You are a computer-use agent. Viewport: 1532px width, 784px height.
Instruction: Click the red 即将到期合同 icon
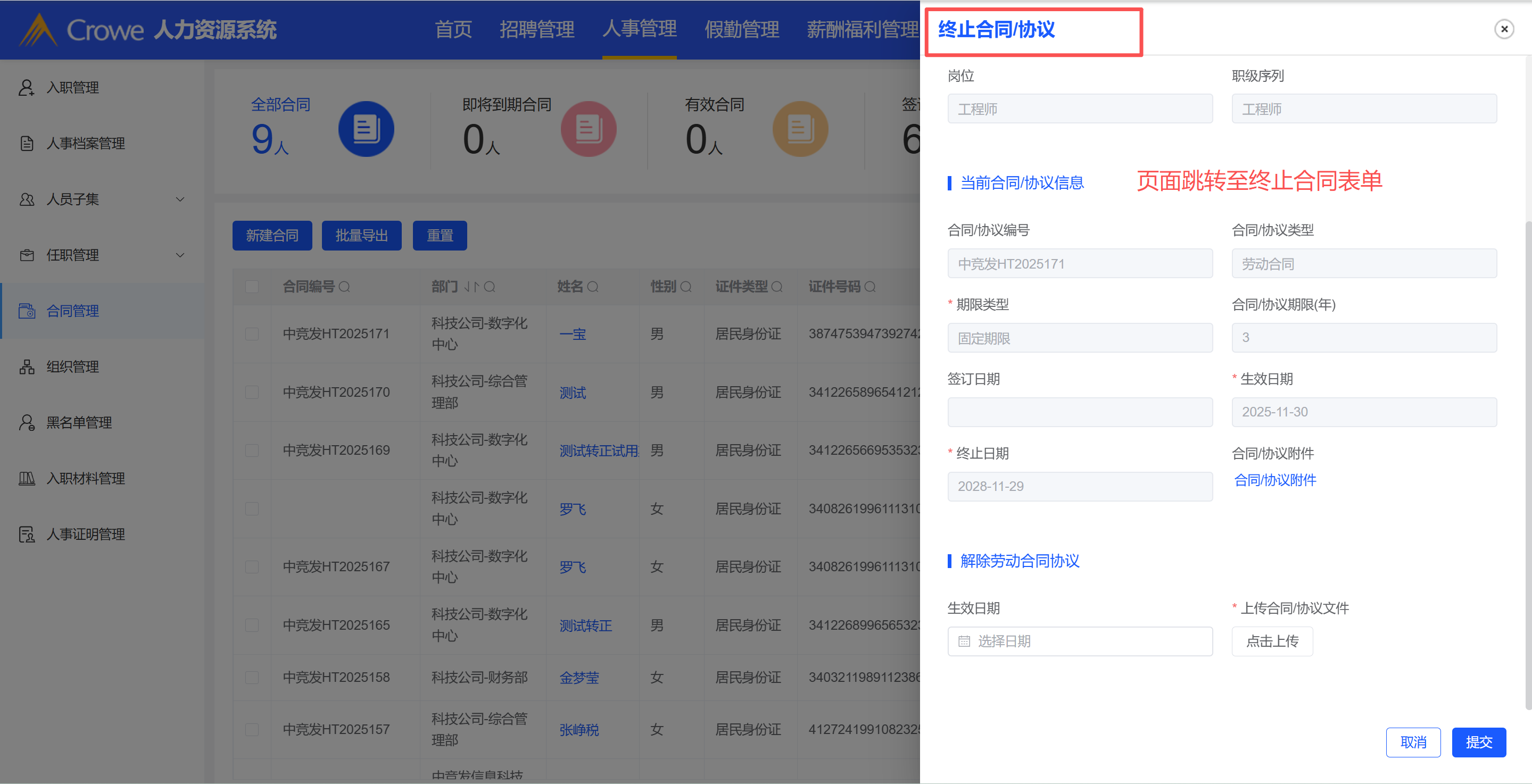[x=587, y=129]
